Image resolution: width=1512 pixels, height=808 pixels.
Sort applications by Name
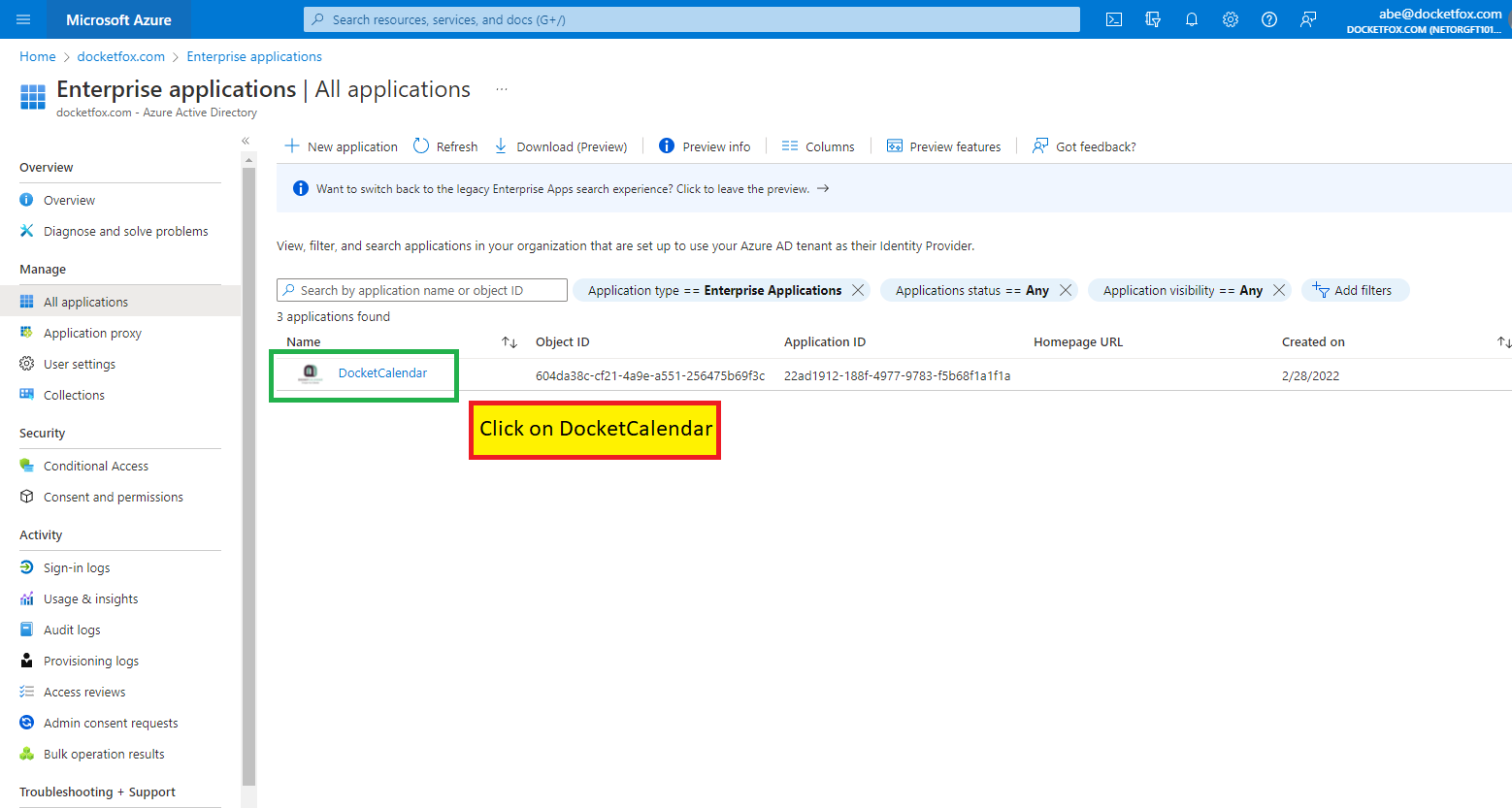(x=303, y=341)
